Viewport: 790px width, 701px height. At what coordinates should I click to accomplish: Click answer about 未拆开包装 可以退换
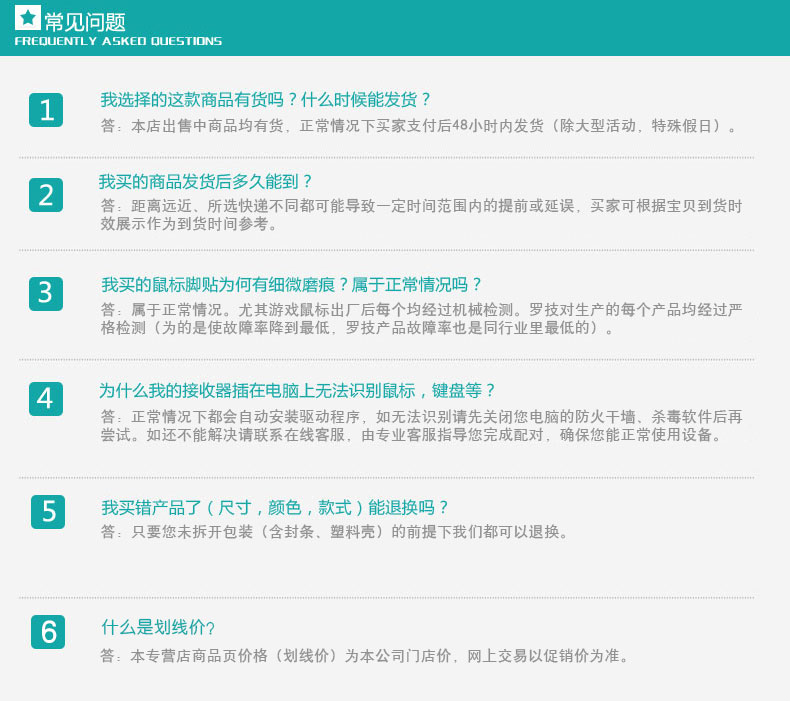point(335,532)
